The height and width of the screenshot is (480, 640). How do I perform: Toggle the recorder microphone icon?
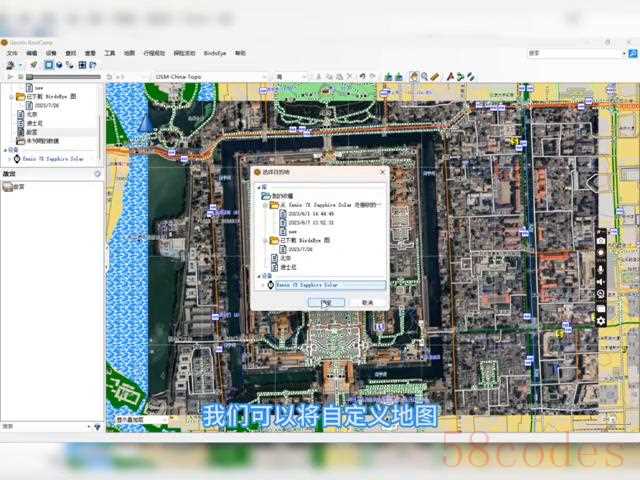point(600,269)
